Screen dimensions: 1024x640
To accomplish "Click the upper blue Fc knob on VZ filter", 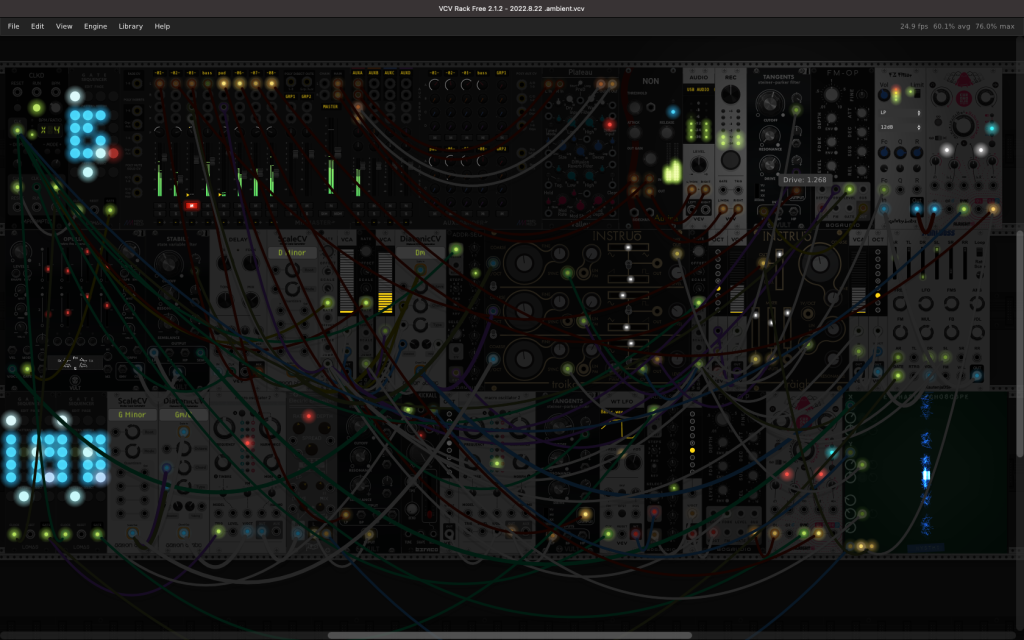I will click(884, 153).
